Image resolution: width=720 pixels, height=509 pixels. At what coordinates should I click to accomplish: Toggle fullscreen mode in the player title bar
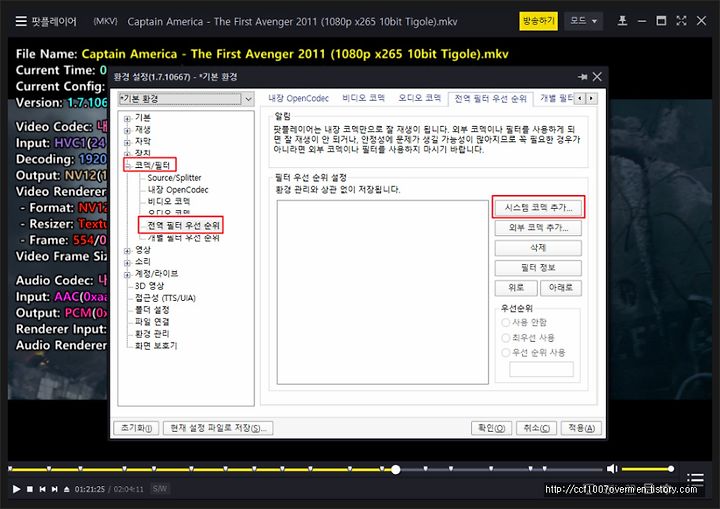pos(681,21)
